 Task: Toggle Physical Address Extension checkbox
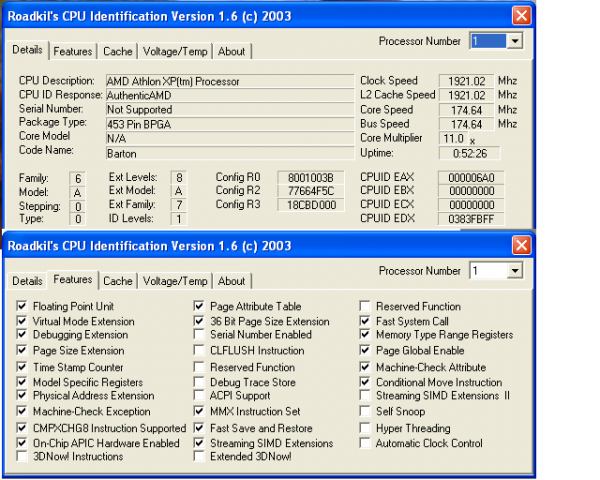22,395
